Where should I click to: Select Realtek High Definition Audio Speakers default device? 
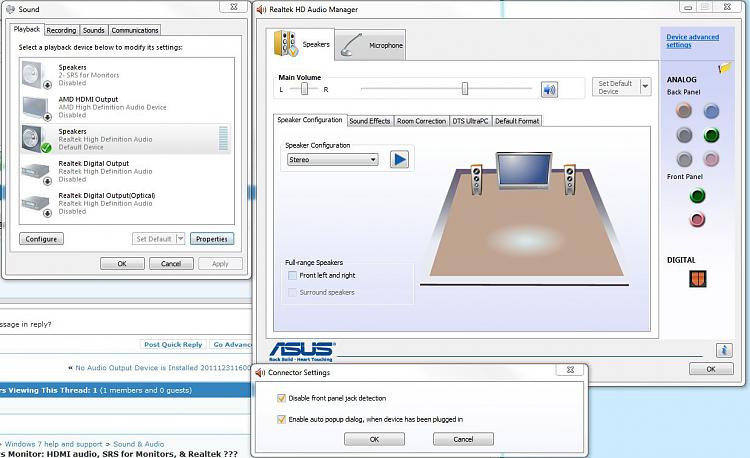coord(127,139)
